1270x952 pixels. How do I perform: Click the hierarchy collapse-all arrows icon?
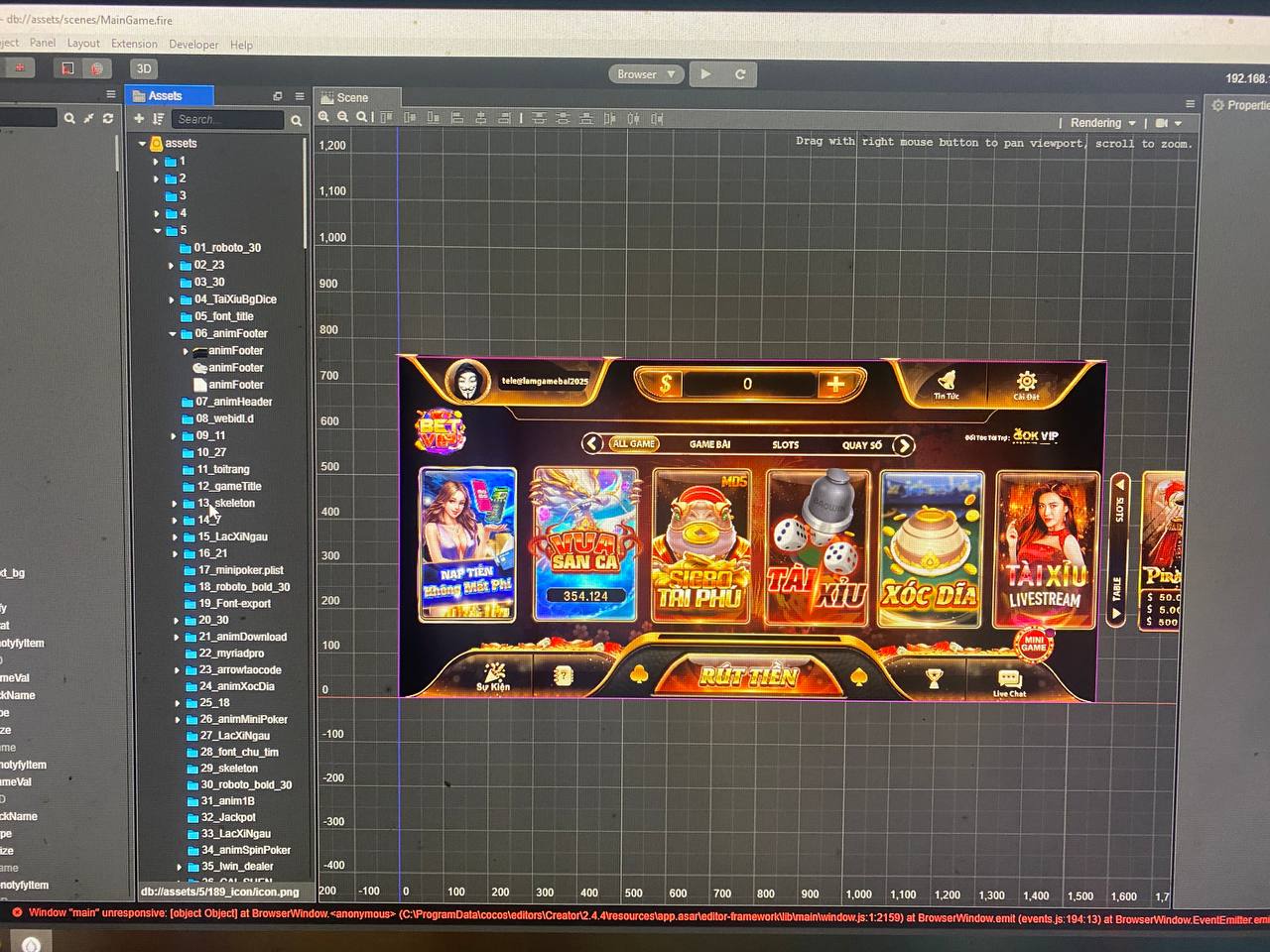(88, 118)
